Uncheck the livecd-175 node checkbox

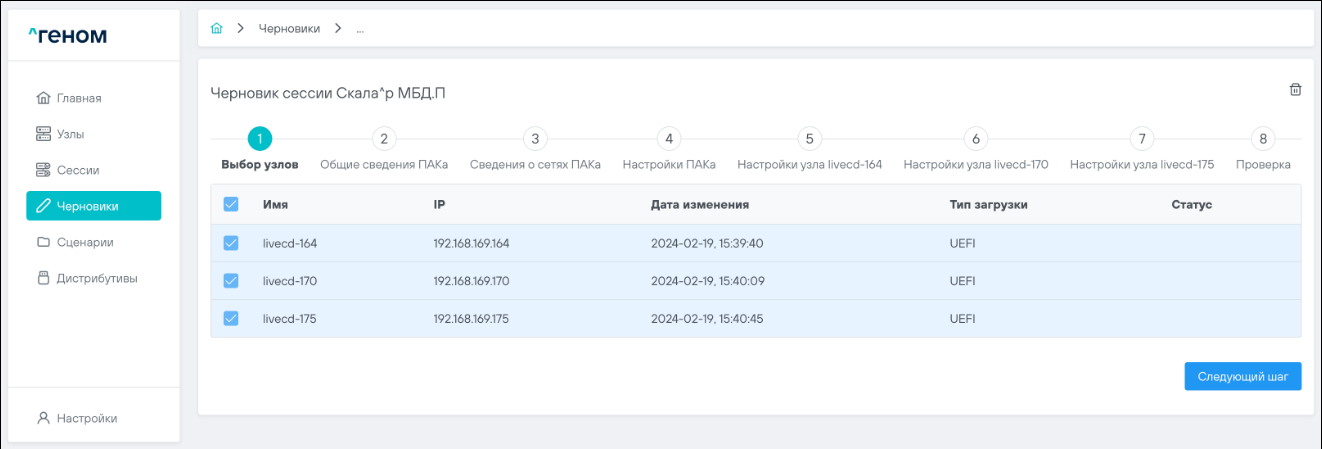tap(231, 318)
